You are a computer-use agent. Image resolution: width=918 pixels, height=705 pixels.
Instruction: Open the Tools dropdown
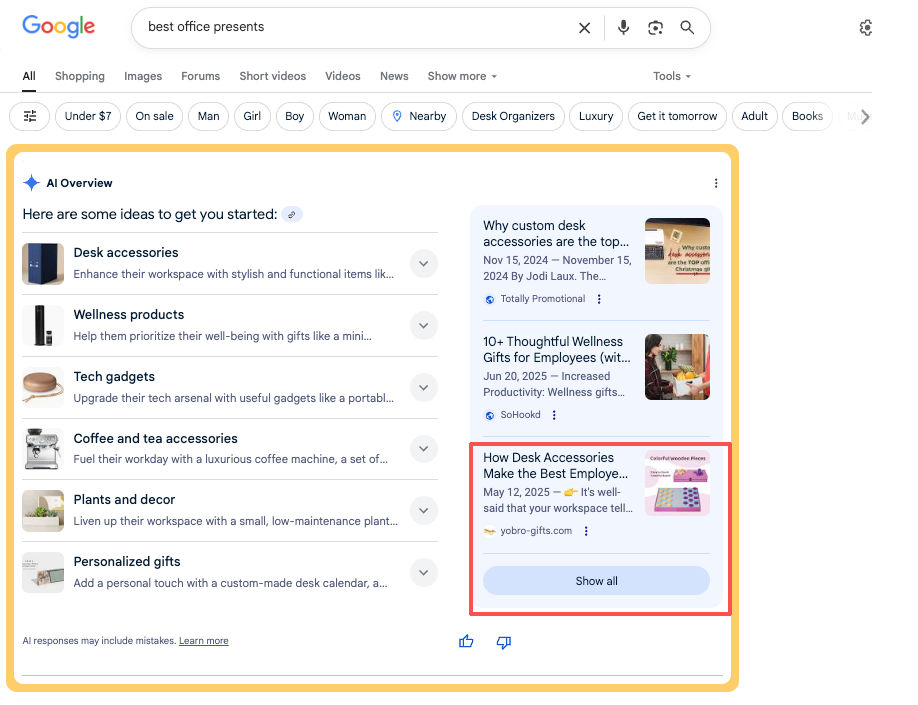pyautogui.click(x=672, y=76)
